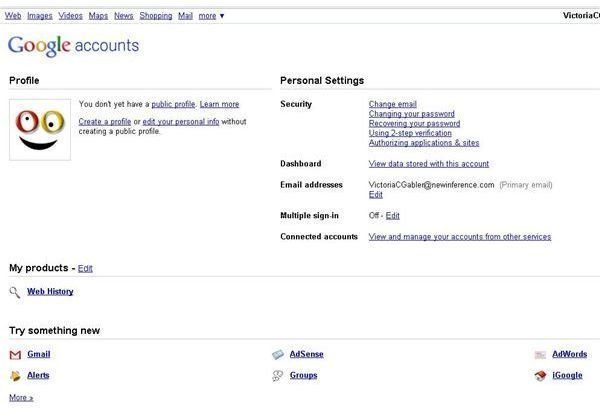Expand the more dropdown in top bar
Viewport: 600px width, 418px height.
pyautogui.click(x=211, y=16)
